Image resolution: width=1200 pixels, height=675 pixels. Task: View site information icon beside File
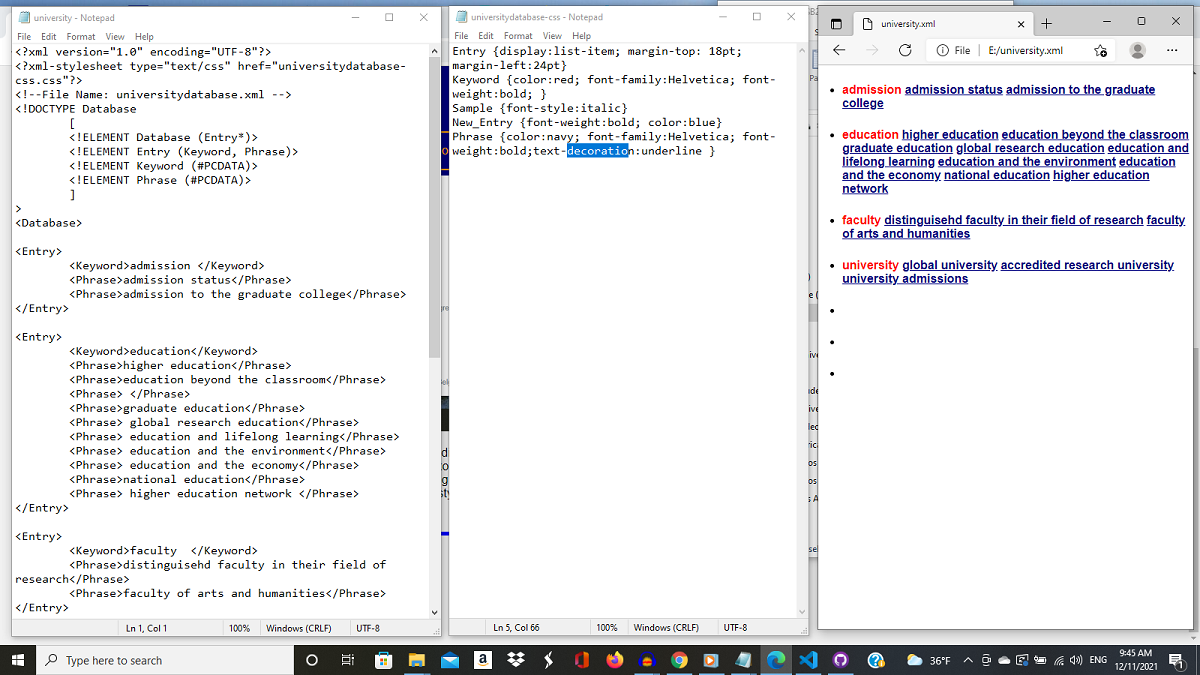click(x=942, y=50)
